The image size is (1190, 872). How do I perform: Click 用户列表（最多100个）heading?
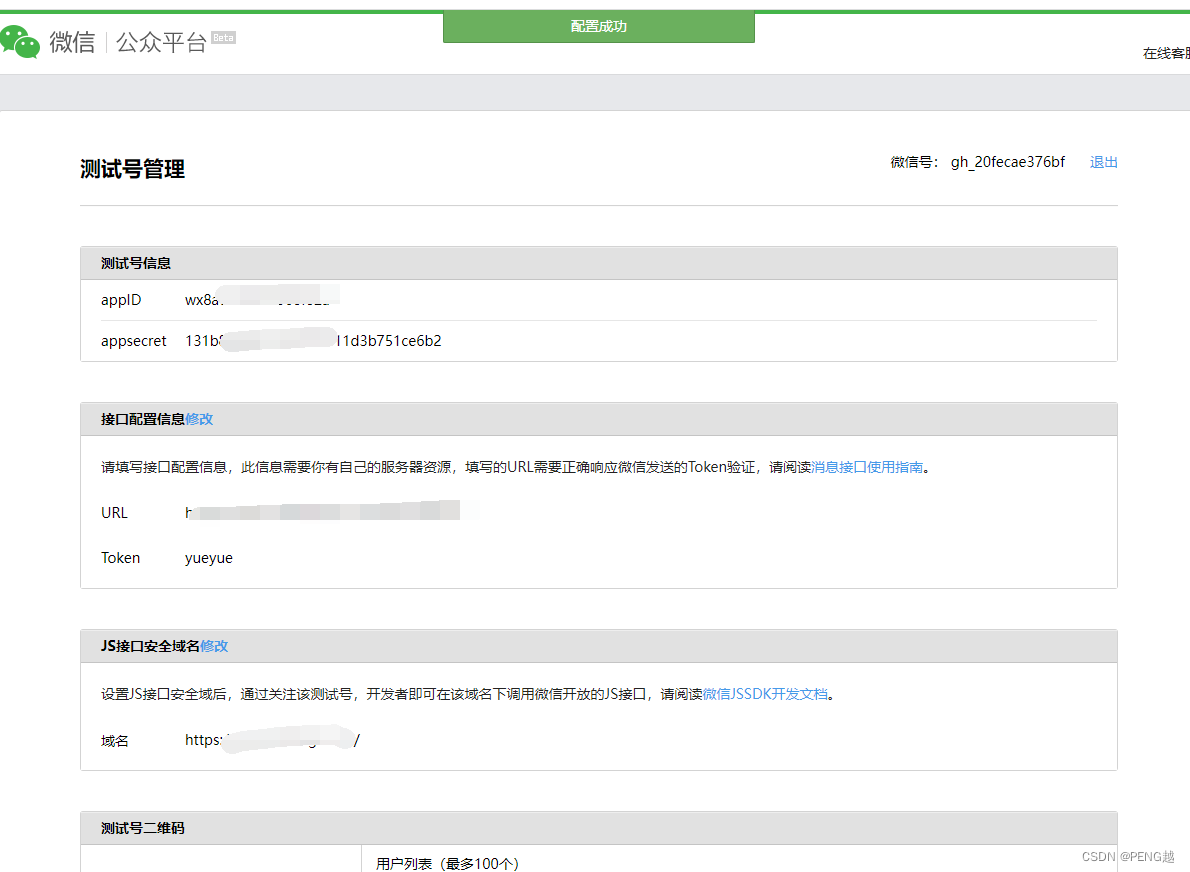(x=448, y=864)
